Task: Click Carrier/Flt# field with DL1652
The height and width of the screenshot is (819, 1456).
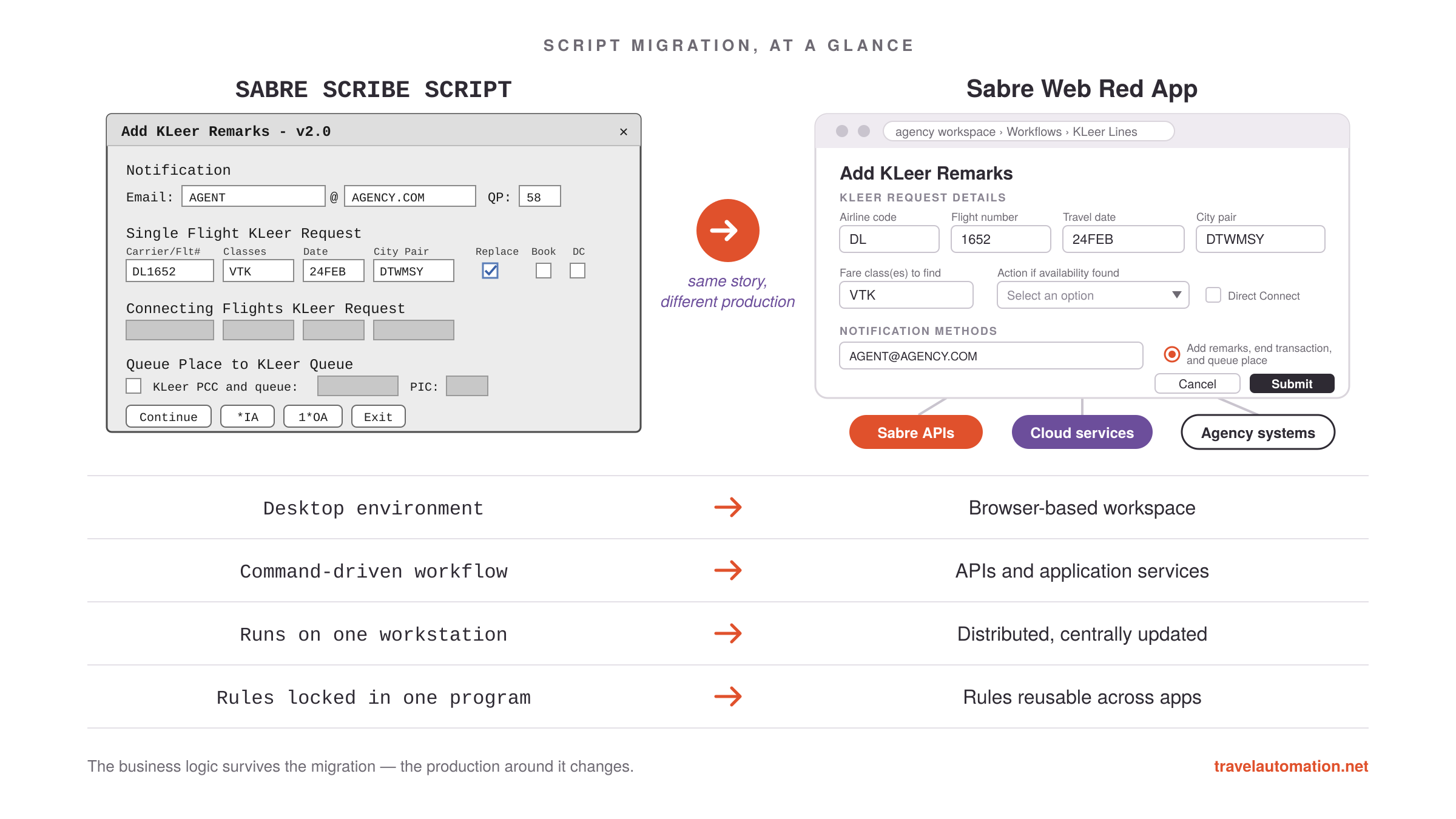Action: (170, 271)
